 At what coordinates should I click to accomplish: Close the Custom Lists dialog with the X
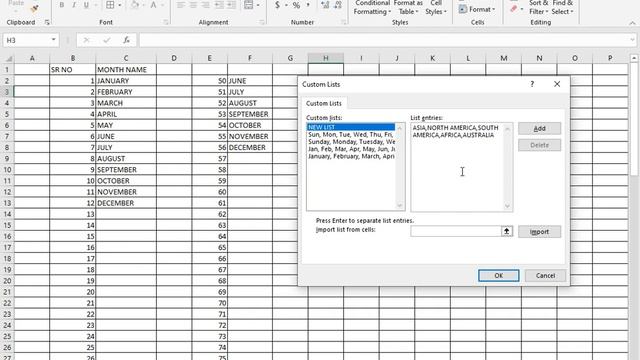(x=557, y=84)
